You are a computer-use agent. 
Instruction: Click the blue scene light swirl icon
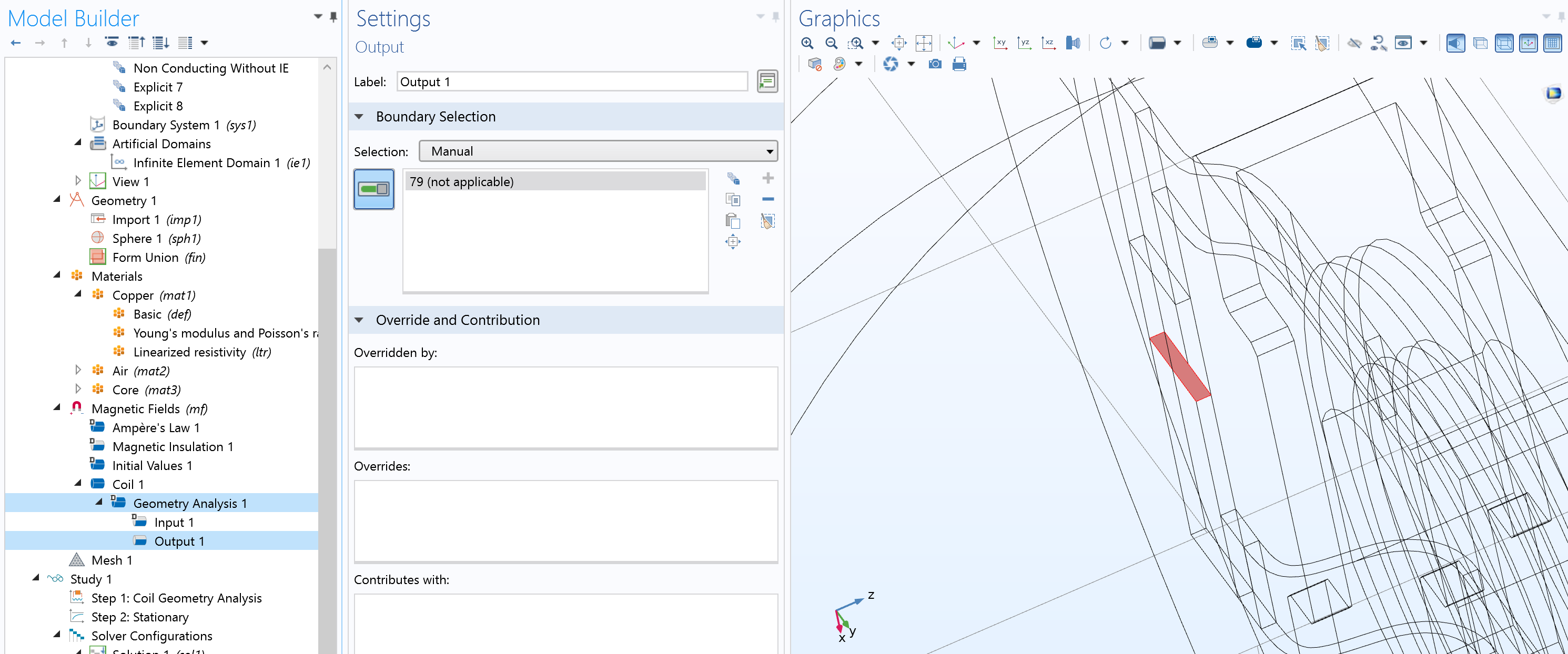click(891, 64)
